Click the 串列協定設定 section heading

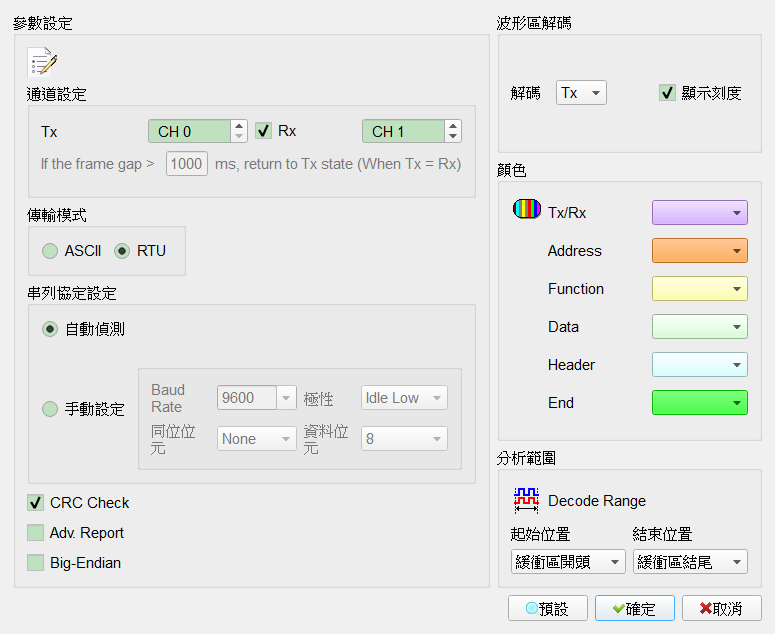coord(72,294)
